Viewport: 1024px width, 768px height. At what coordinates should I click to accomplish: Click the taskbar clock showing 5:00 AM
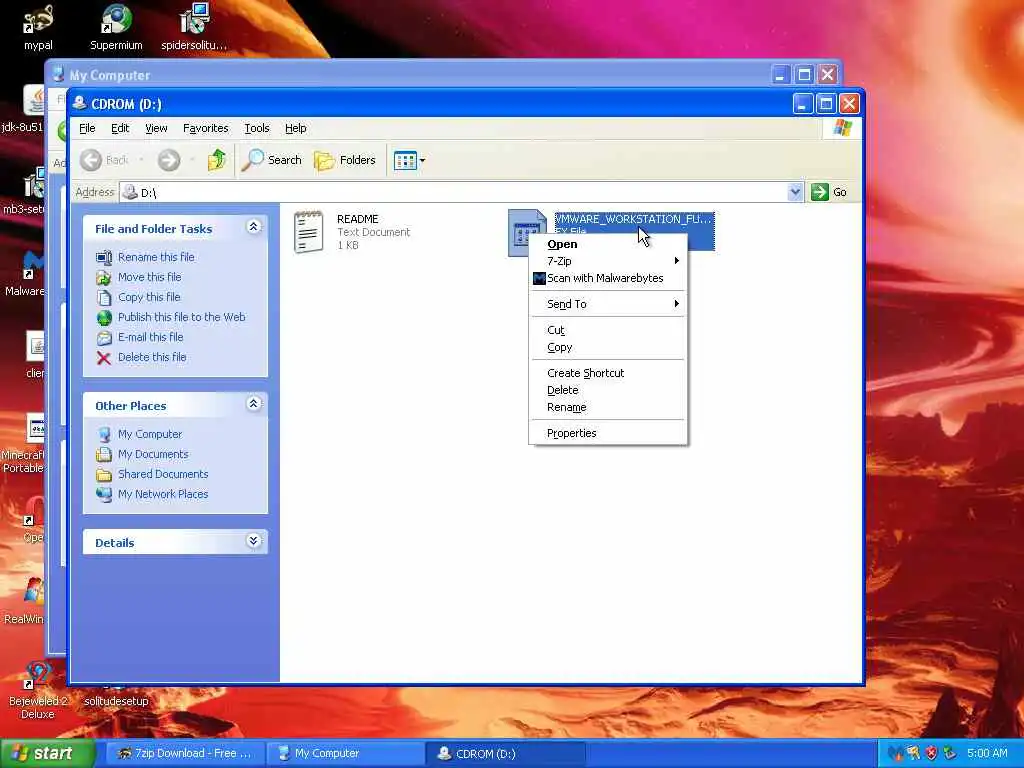pyautogui.click(x=987, y=754)
